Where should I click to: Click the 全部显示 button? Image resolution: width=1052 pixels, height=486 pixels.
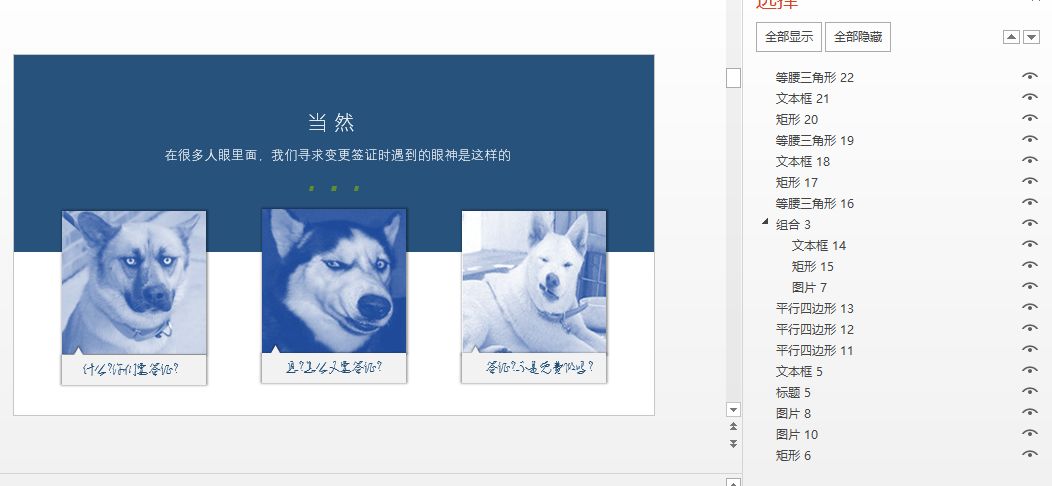pyautogui.click(x=788, y=36)
